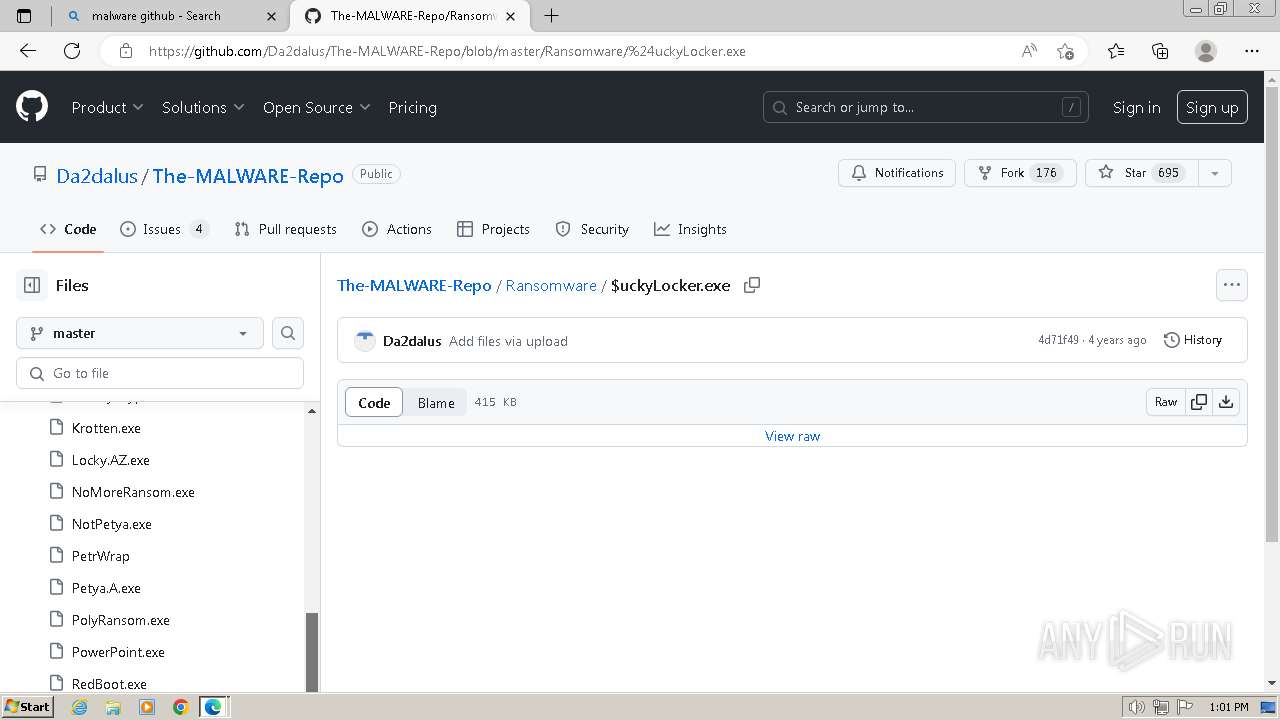Open Da2dalus owner link in header
1280x720 pixels.
click(x=97, y=175)
